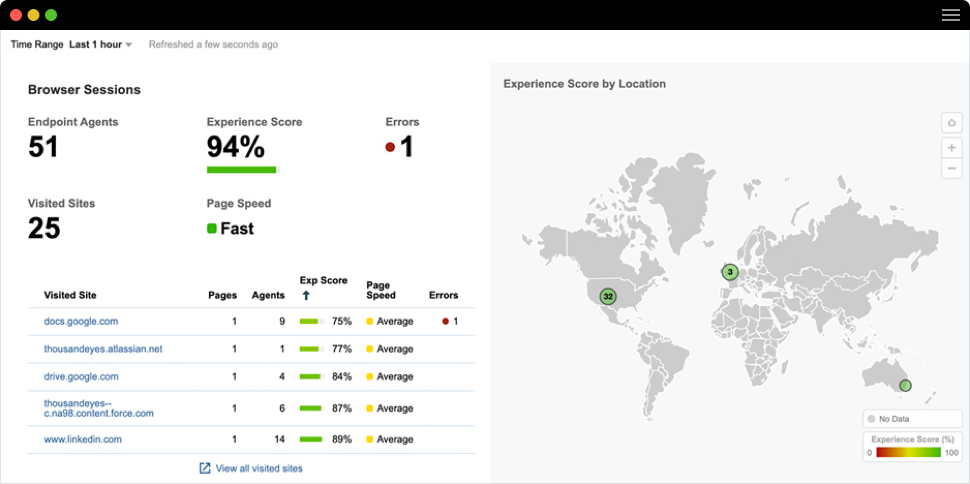Click the map home reset icon
The image size is (970, 484).
pyautogui.click(x=951, y=122)
